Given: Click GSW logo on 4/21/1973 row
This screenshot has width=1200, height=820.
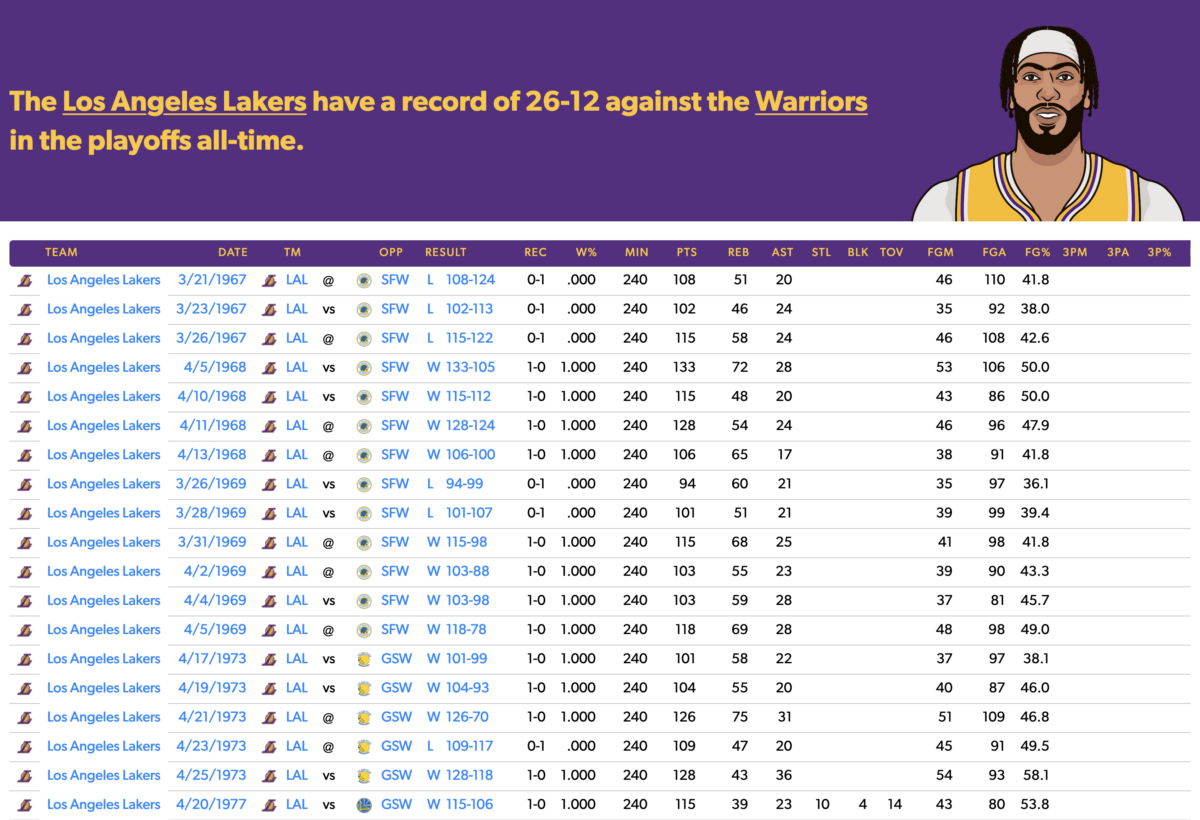Looking at the screenshot, I should 364,717.
